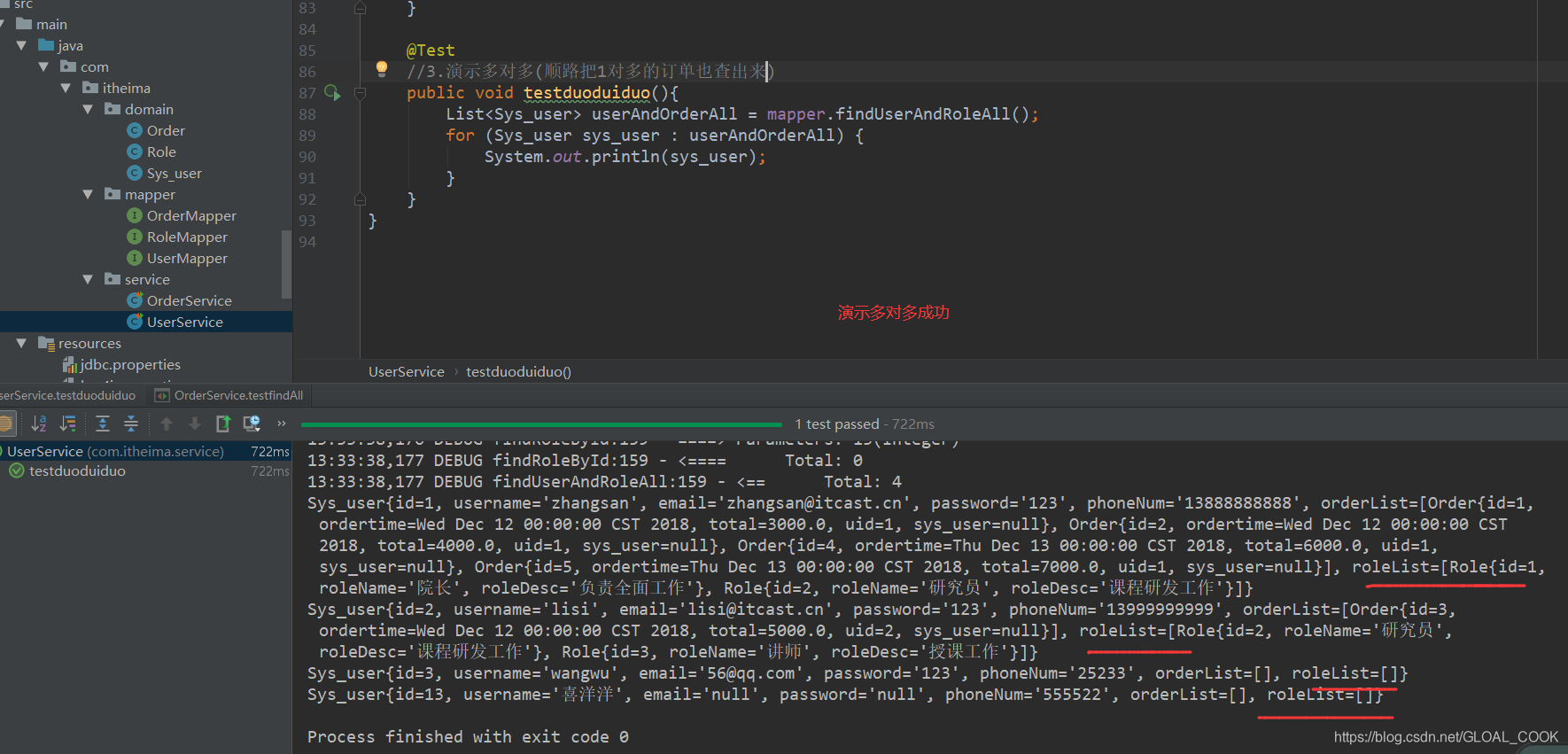Fold marker at line 83
This screenshot has width=1568, height=754.
(x=360, y=8)
